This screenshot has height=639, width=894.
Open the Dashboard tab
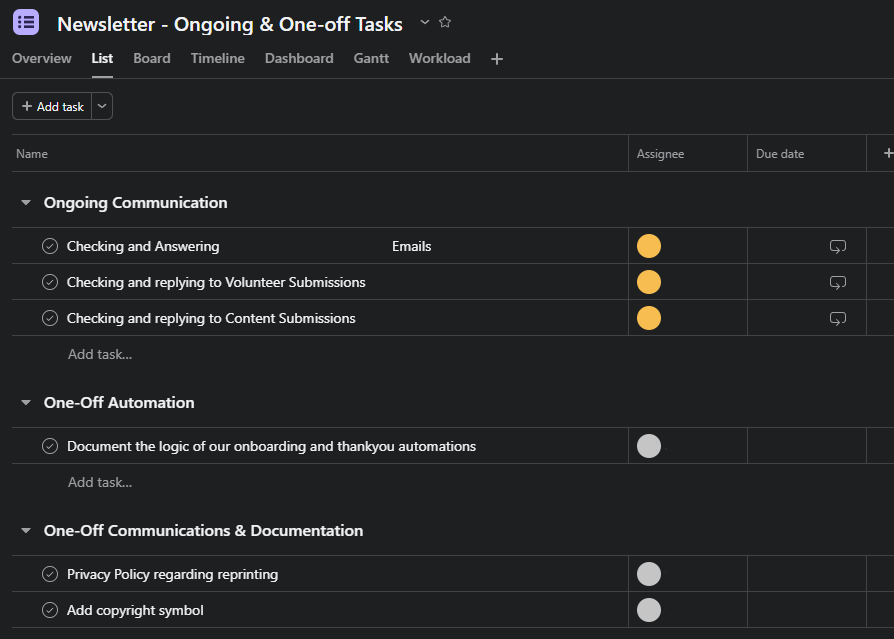[299, 59]
